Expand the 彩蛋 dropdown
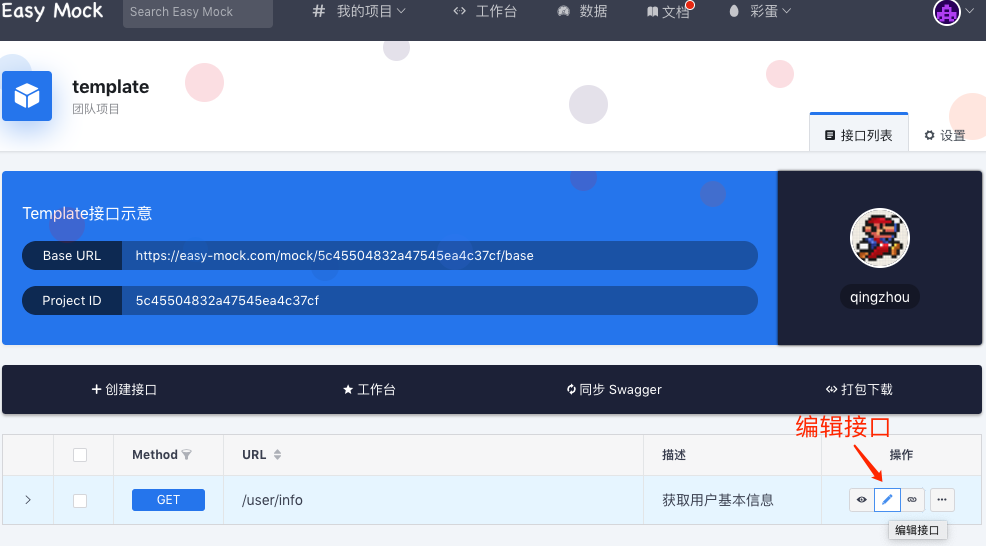Image resolution: width=986 pixels, height=546 pixels. coord(760,11)
